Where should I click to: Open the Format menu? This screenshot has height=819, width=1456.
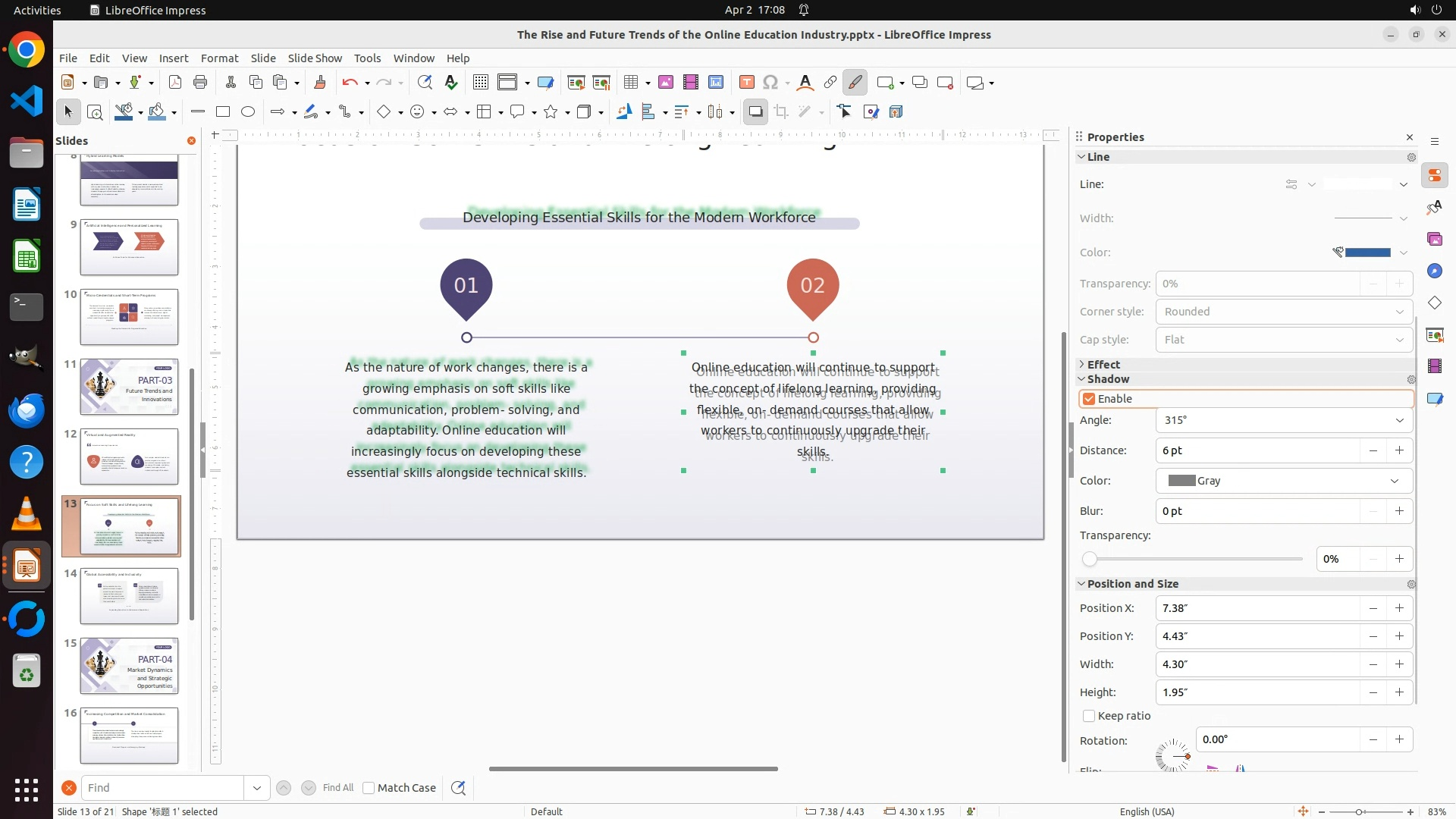pos(219,58)
